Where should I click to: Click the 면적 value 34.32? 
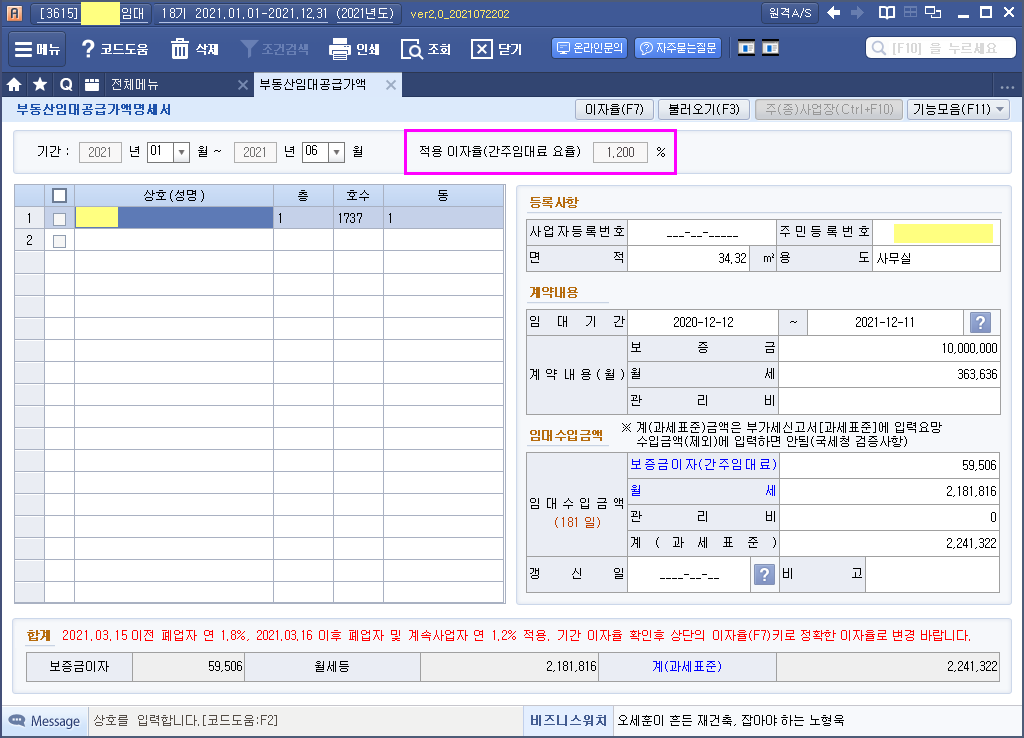[689, 258]
